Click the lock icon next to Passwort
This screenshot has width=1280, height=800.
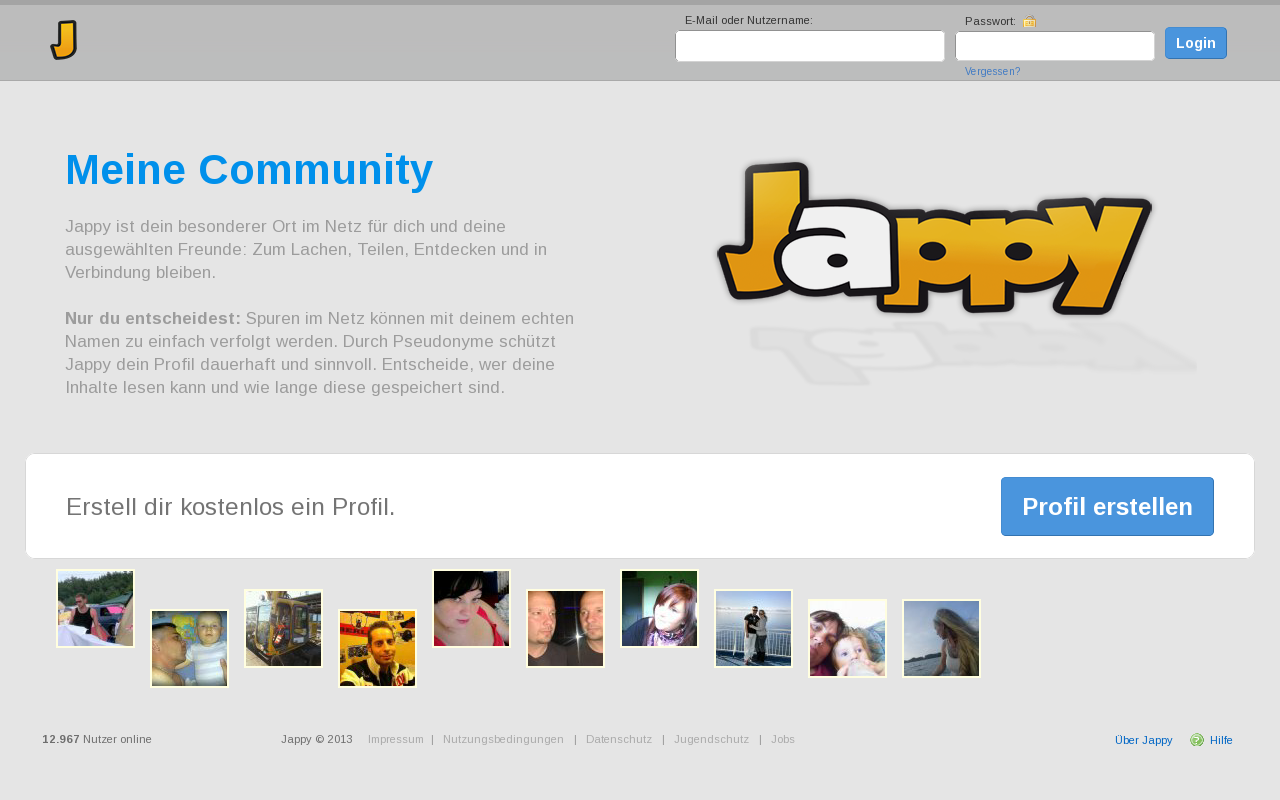pos(1030,21)
